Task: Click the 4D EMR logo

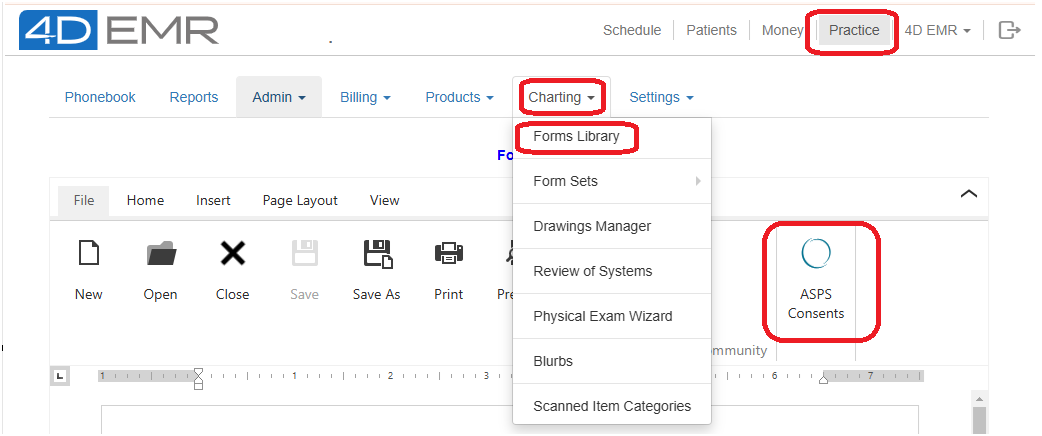Action: pos(120,30)
